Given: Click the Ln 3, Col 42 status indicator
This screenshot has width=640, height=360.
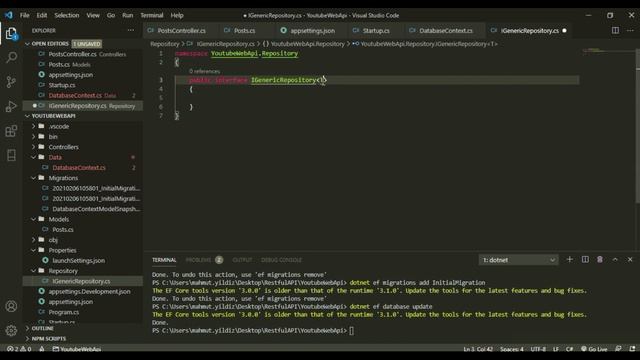Looking at the screenshot, I should click(478, 349).
